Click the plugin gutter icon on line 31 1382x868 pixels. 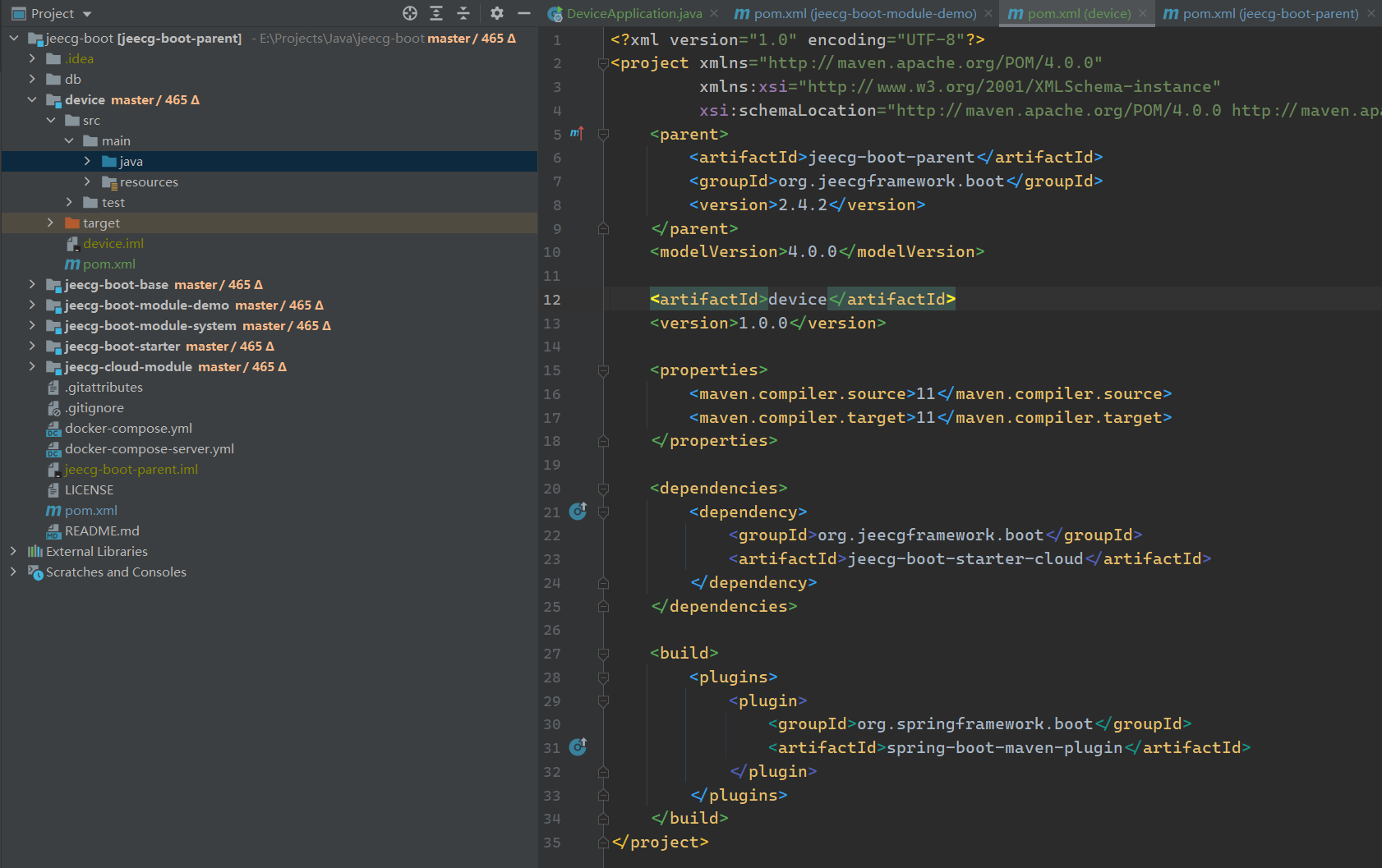coord(578,746)
